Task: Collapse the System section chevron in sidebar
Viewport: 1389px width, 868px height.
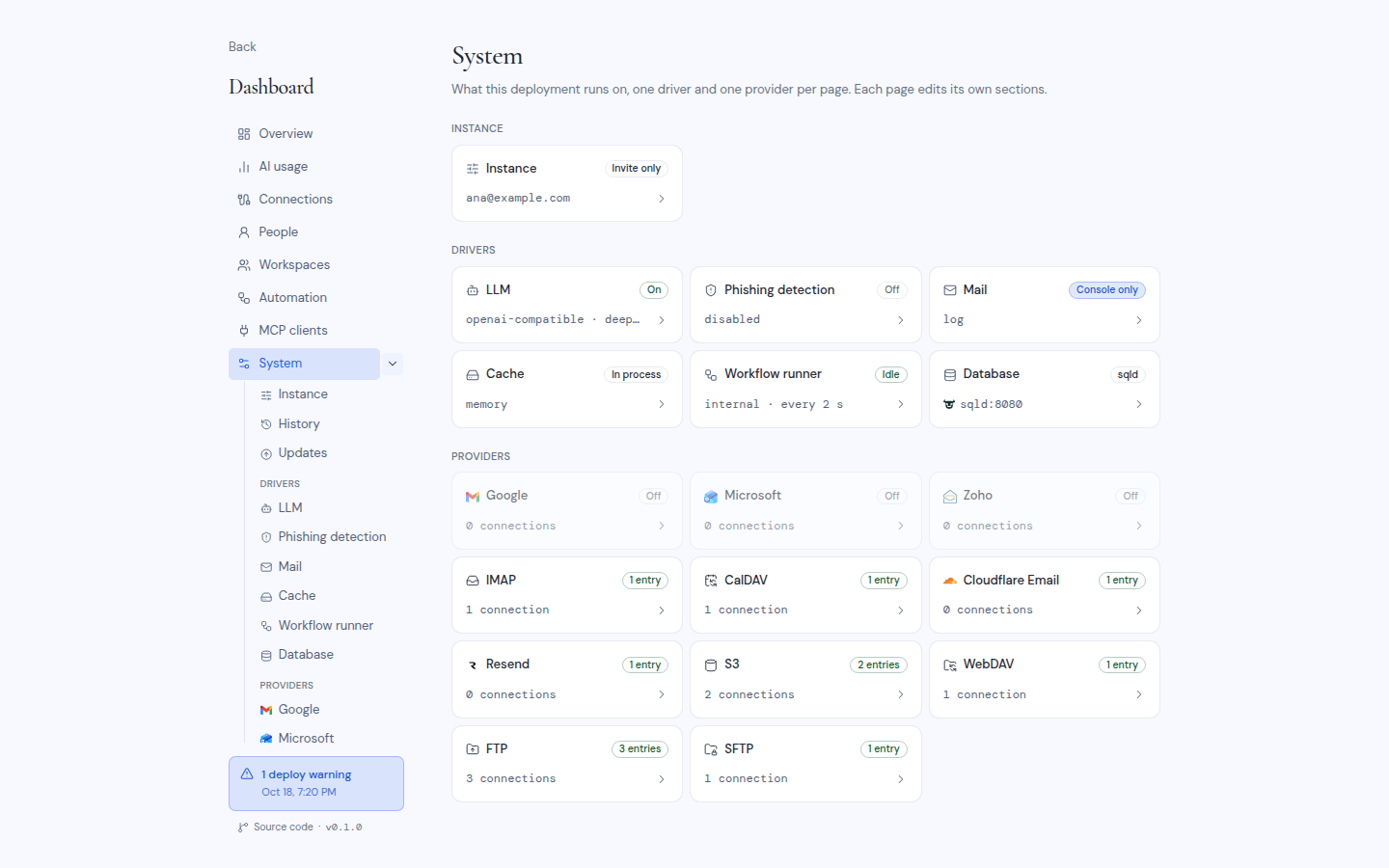Action: click(393, 364)
